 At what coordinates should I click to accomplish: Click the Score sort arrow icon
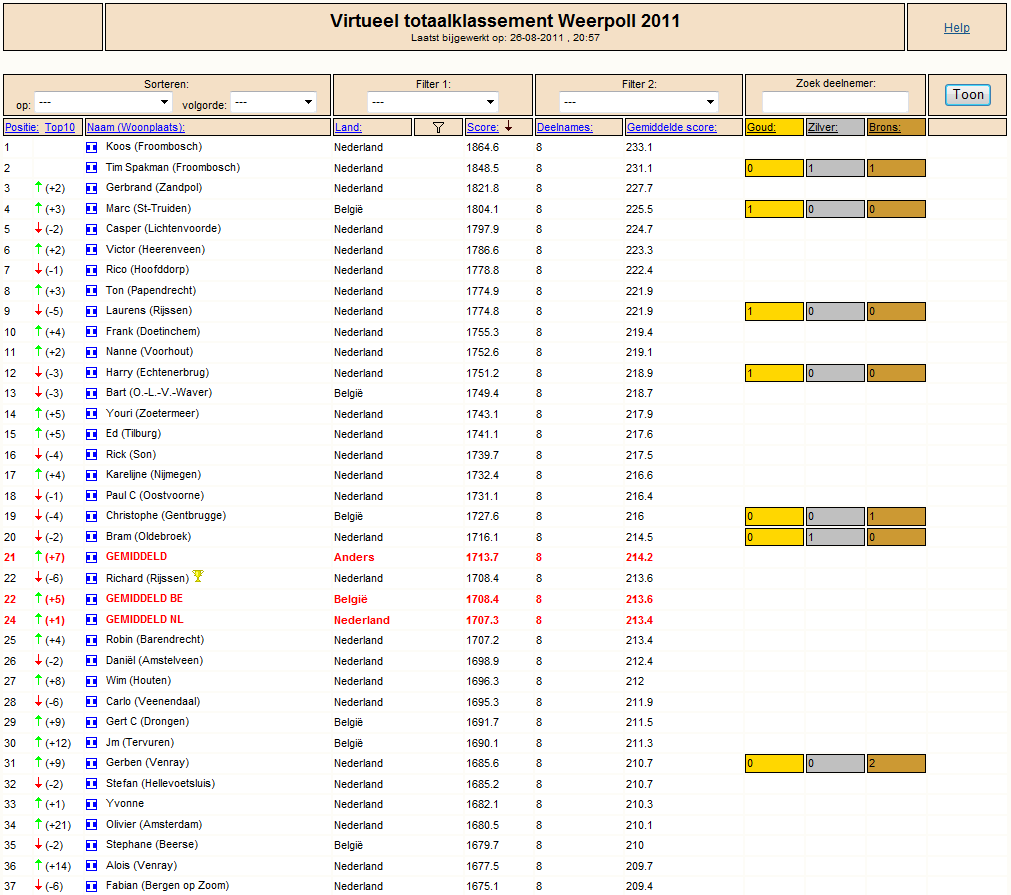pyautogui.click(x=509, y=126)
